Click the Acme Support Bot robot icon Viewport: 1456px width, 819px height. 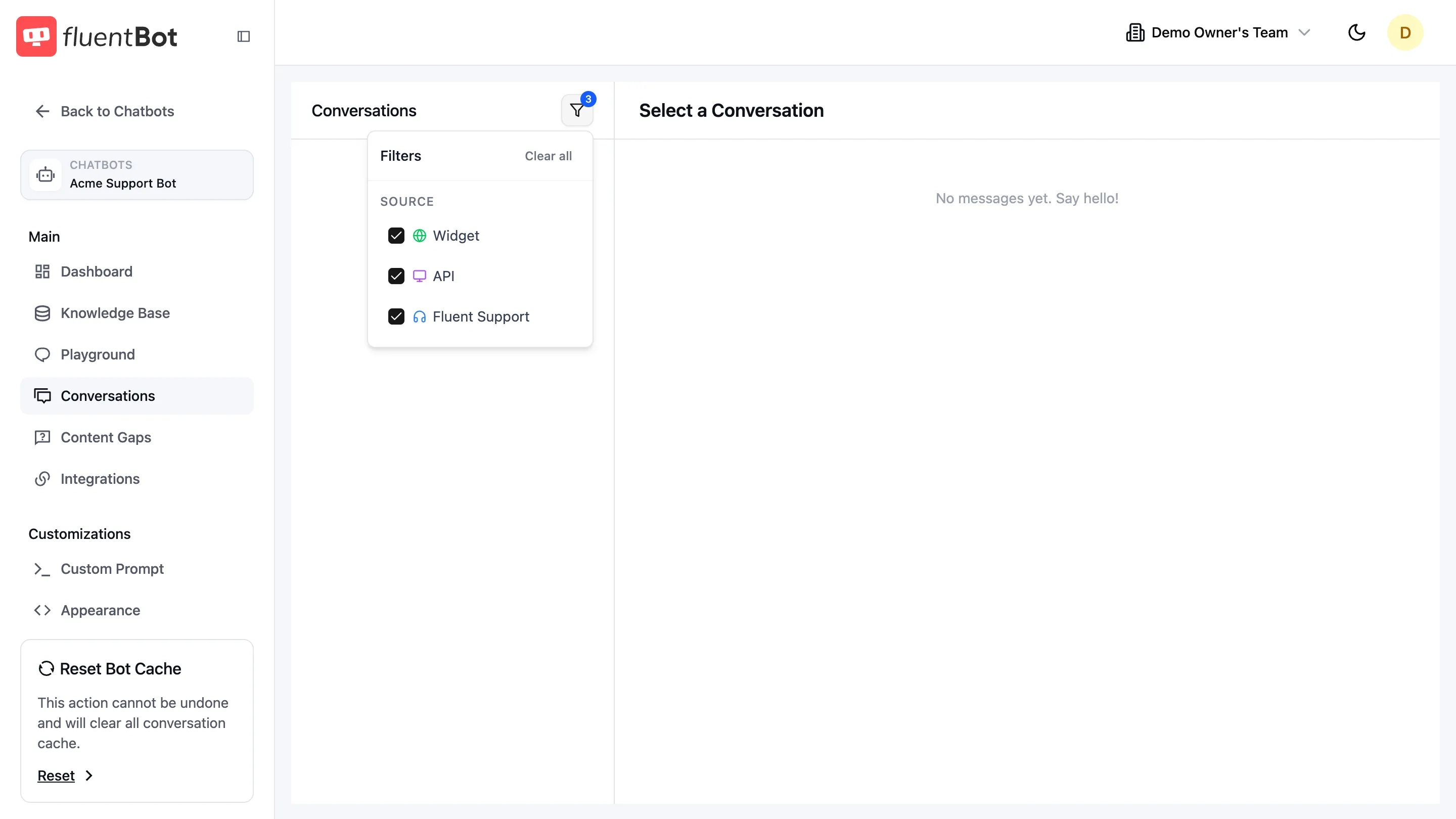[45, 174]
